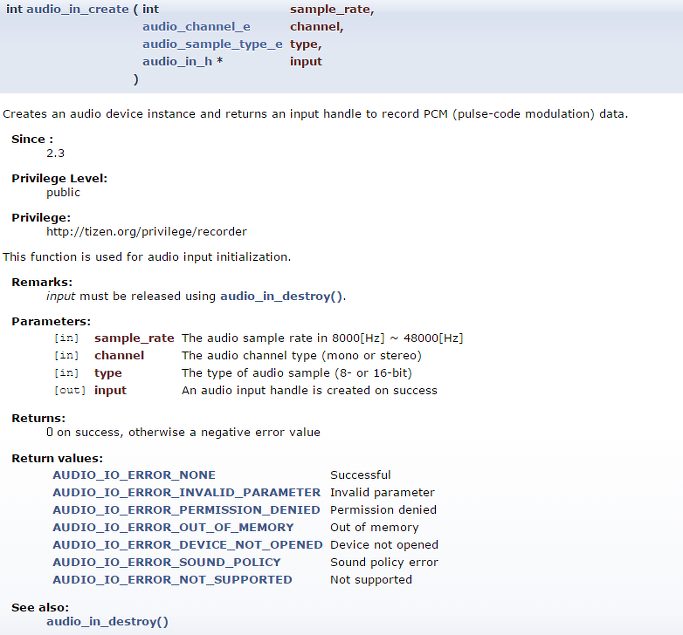
Task: Click the description 'Invalid parameter'
Action: pos(382,493)
